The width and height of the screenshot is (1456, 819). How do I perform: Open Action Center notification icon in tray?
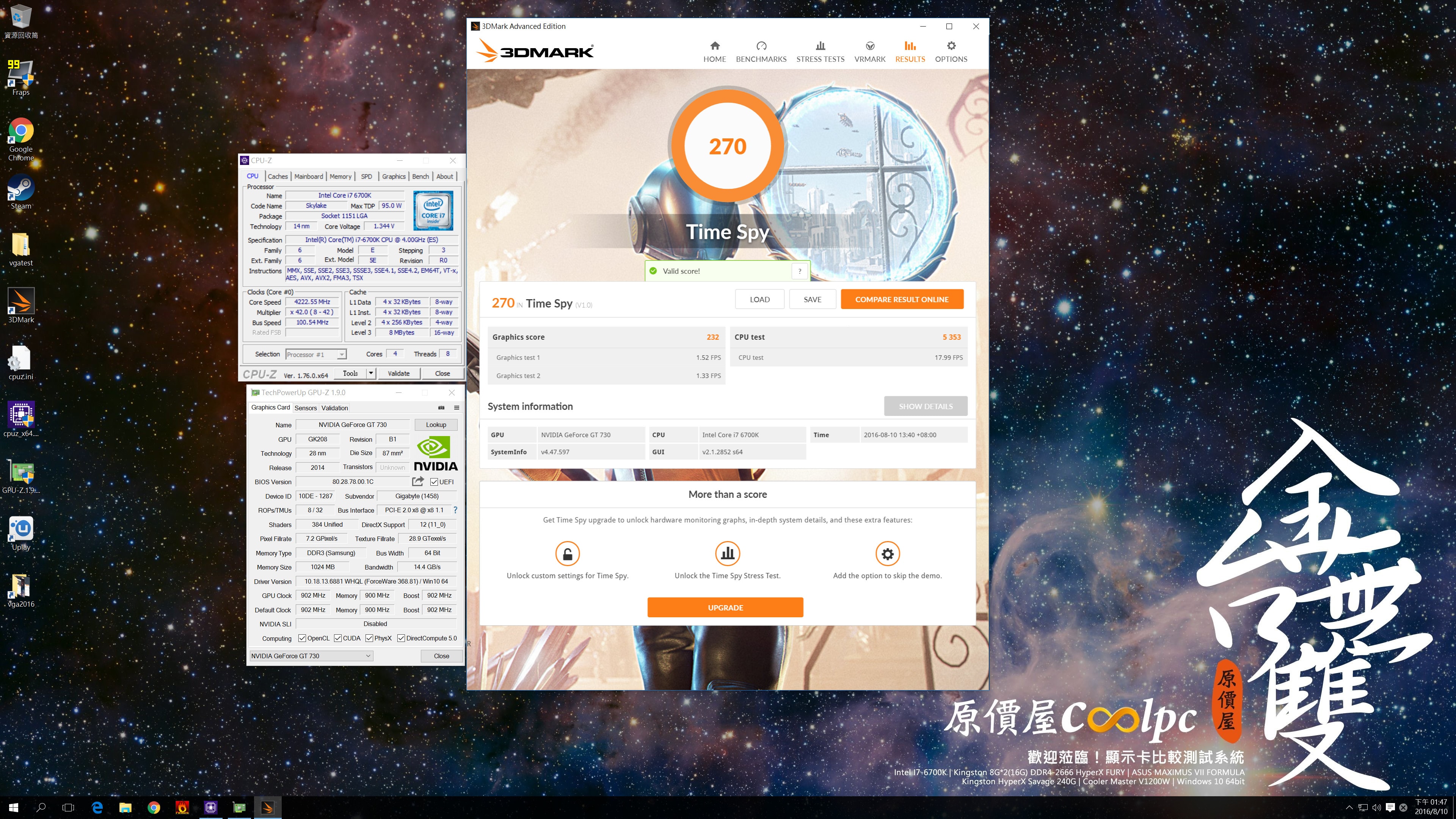coord(1390,807)
